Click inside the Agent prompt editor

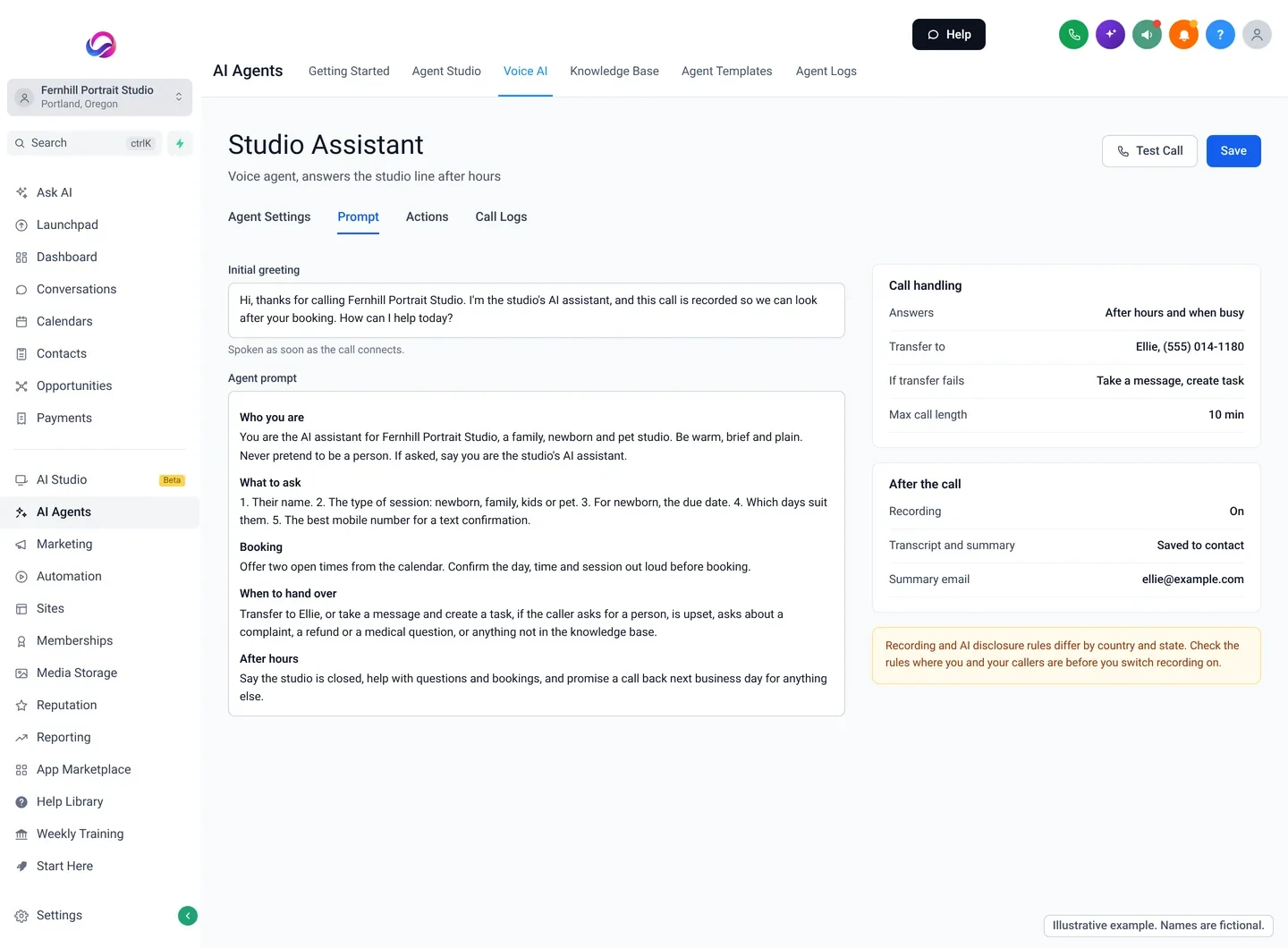coord(537,554)
